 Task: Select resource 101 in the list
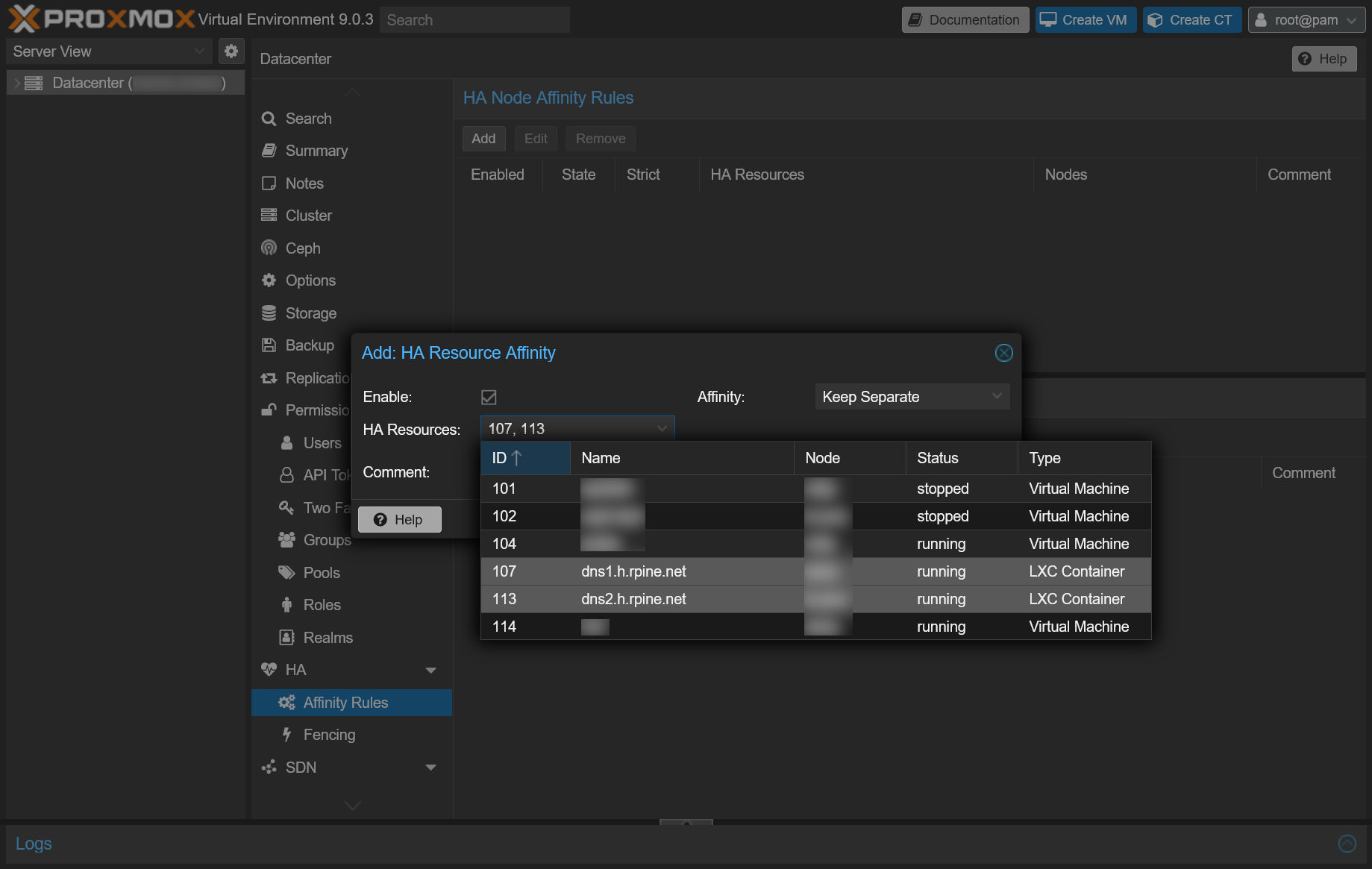point(816,489)
